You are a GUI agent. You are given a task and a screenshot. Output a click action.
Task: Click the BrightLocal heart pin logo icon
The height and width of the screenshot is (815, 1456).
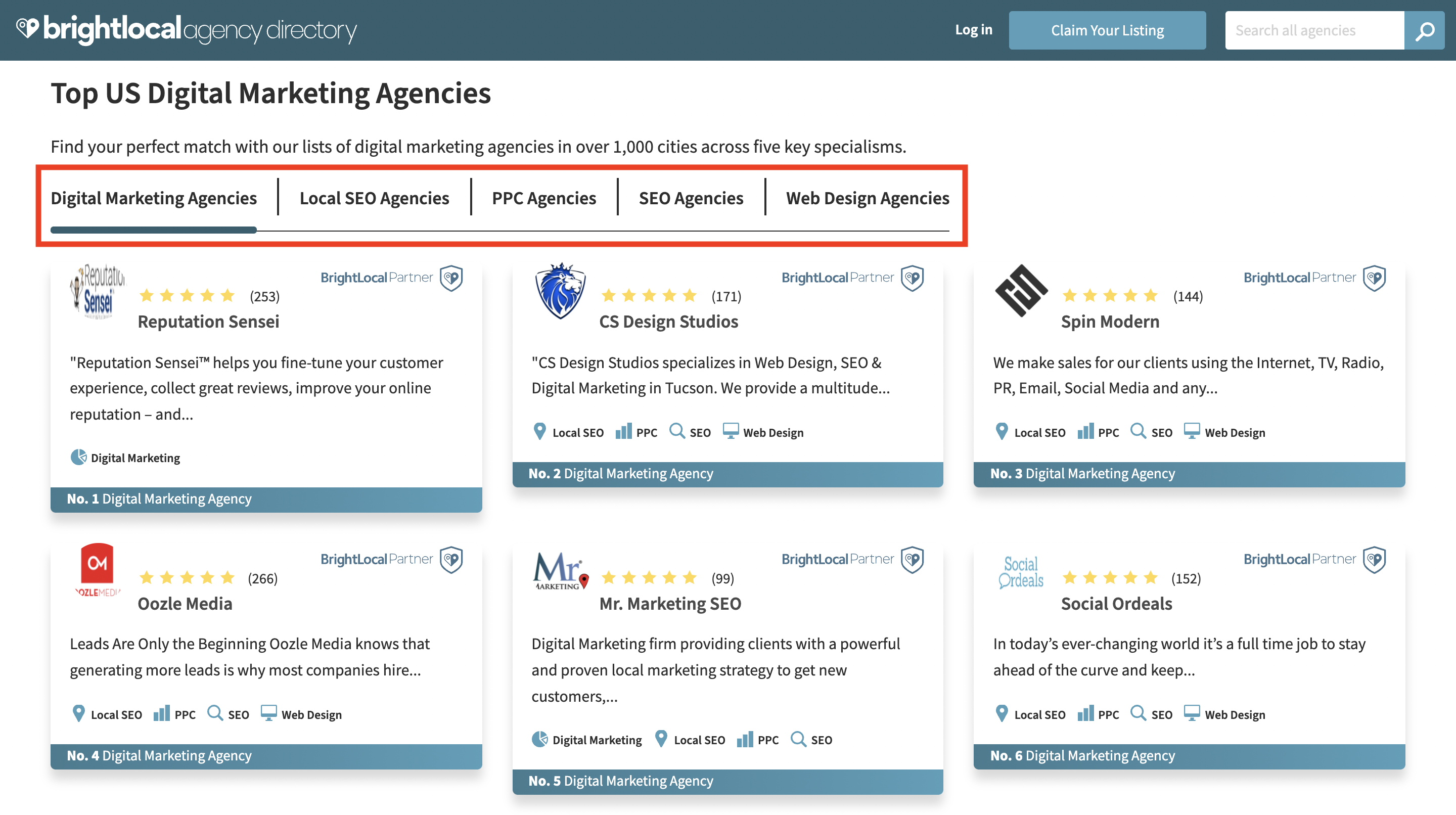click(x=27, y=28)
